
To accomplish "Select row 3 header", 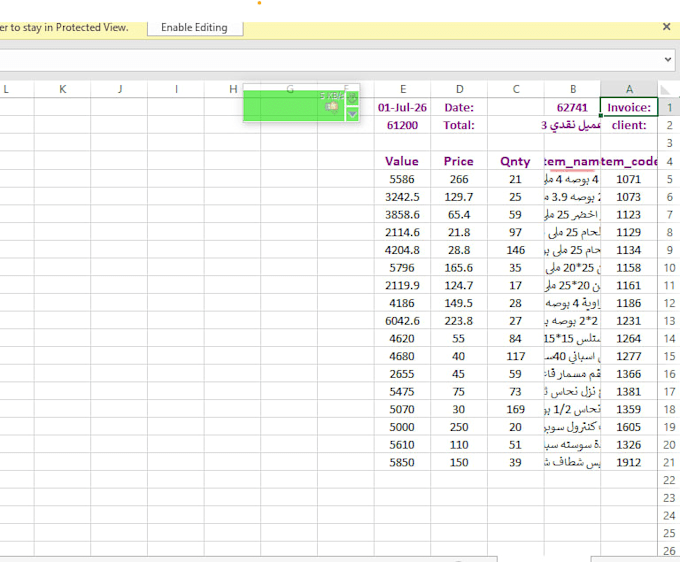I will pyautogui.click(x=669, y=143).
